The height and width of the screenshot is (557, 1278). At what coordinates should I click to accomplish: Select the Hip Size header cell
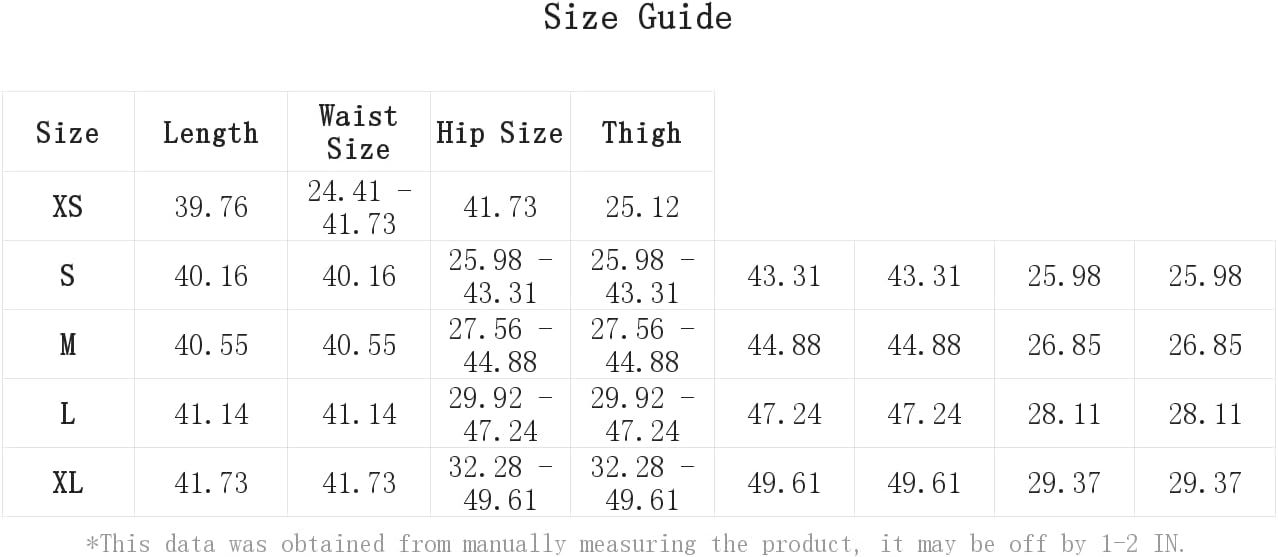click(500, 133)
